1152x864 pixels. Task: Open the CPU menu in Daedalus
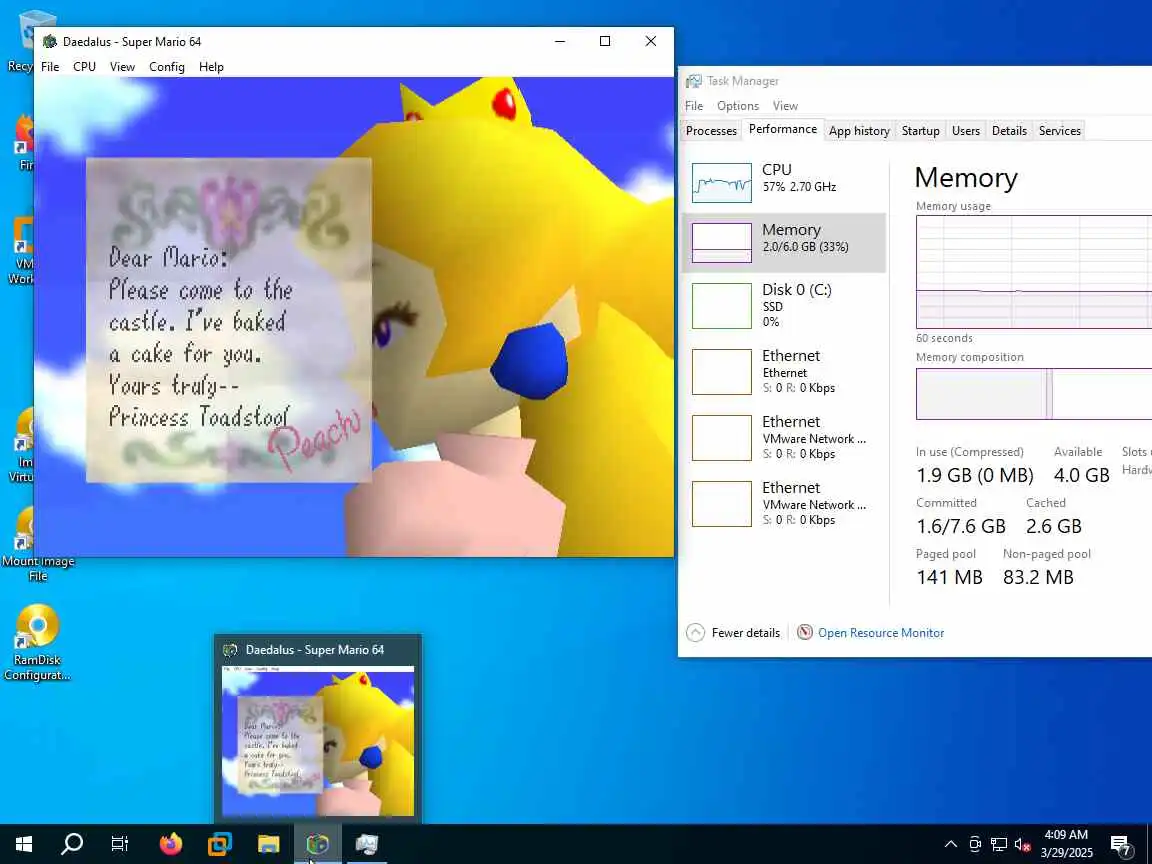[x=84, y=67]
